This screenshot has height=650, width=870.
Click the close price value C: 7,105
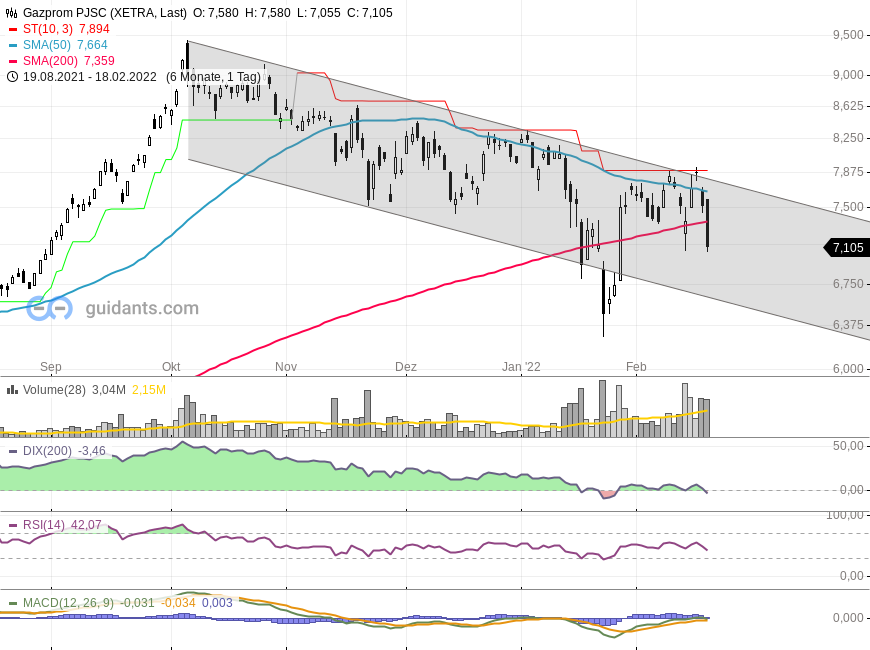pyautogui.click(x=370, y=13)
